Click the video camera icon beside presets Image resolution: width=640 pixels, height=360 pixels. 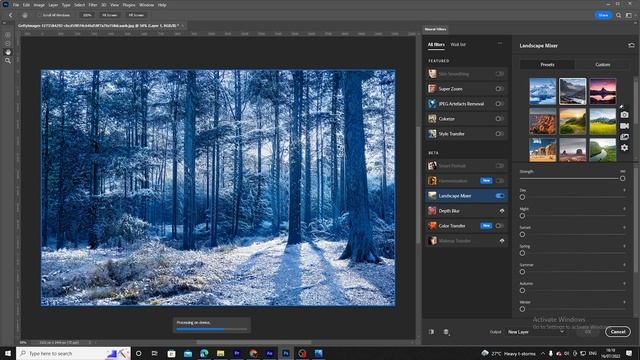(624, 126)
